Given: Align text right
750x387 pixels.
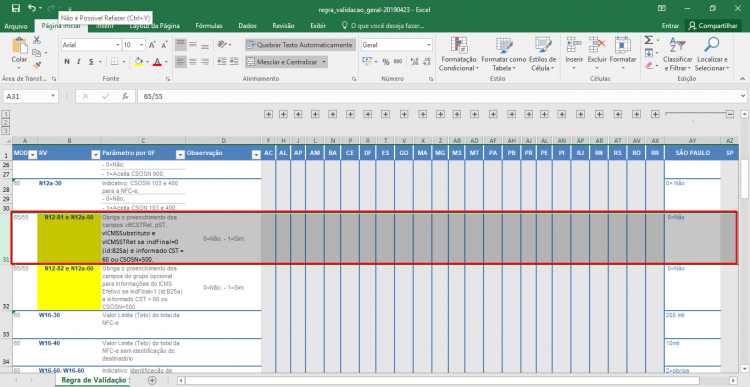Looking at the screenshot, I should [x=205, y=62].
